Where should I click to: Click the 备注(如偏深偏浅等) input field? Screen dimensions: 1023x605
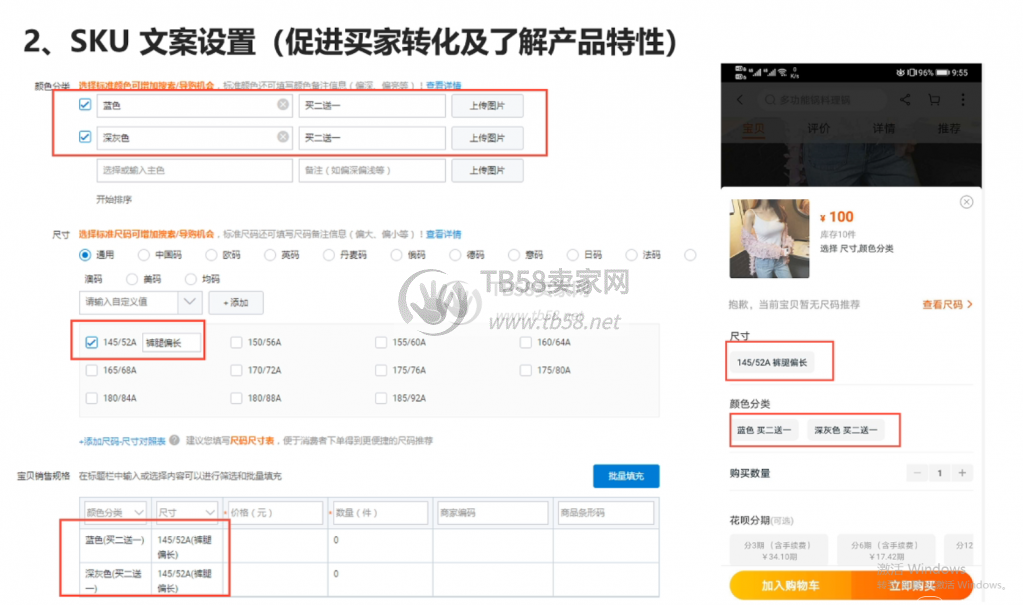pyautogui.click(x=372, y=170)
